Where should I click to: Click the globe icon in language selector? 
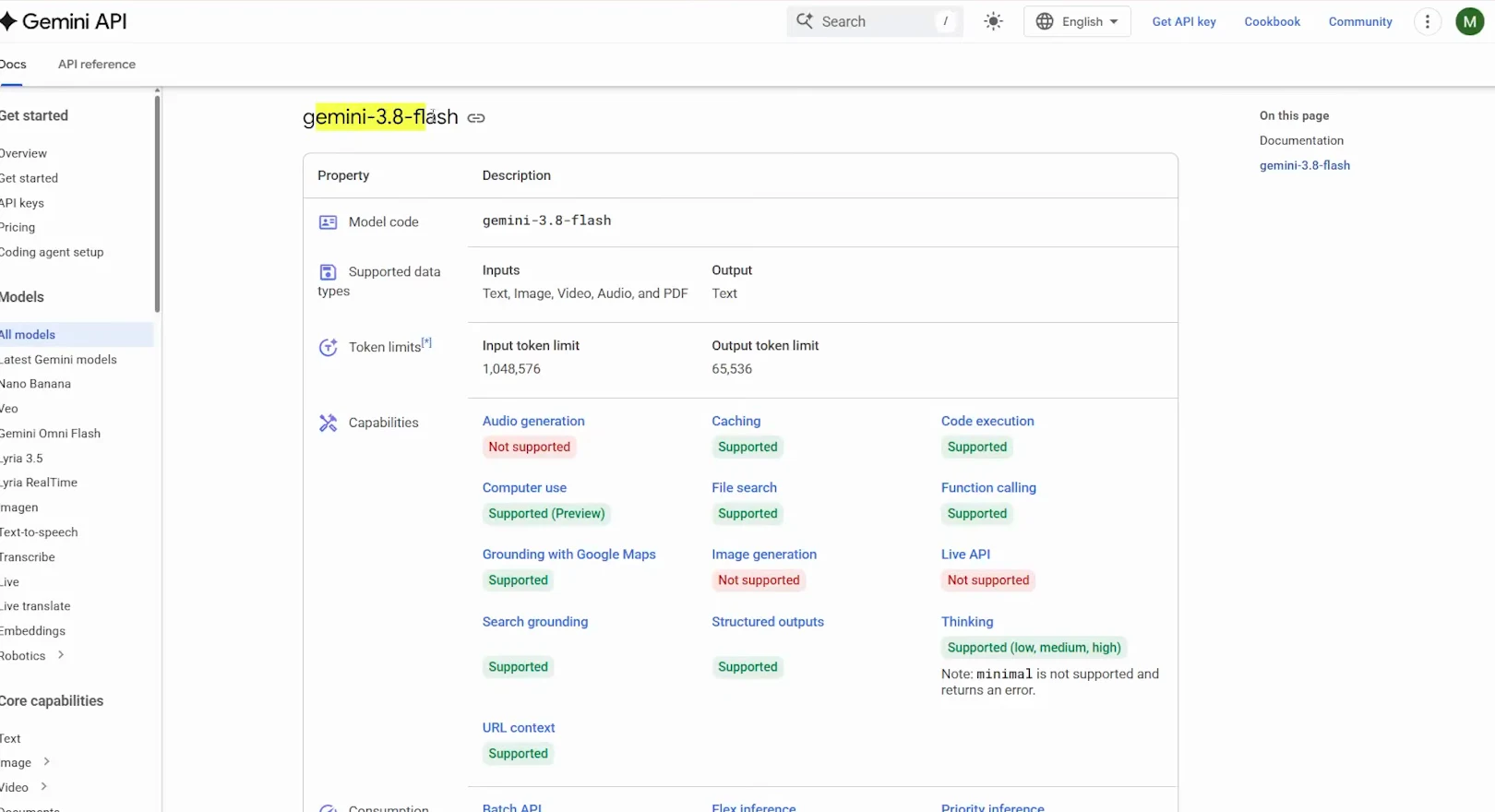(1045, 21)
